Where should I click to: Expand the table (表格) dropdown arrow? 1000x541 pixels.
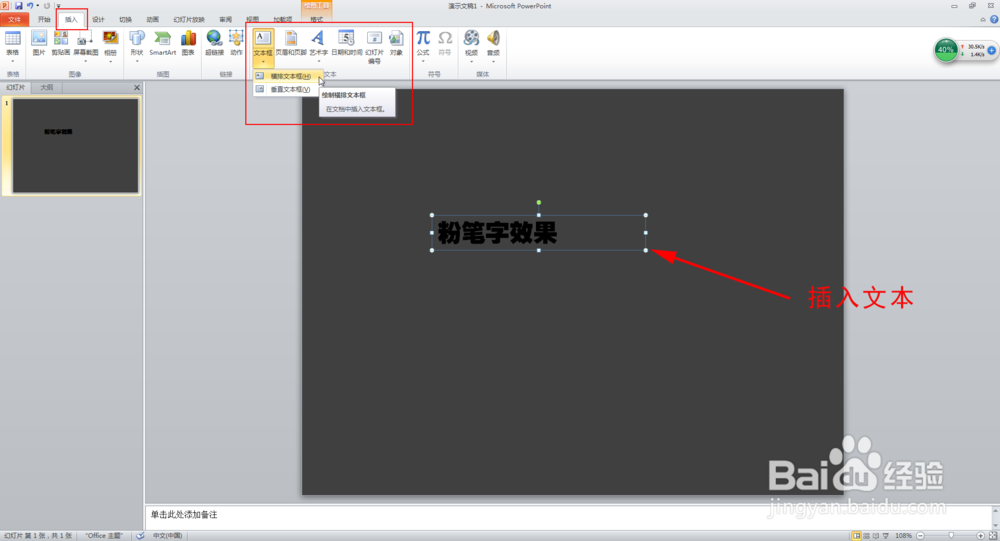pyautogui.click(x=12, y=61)
